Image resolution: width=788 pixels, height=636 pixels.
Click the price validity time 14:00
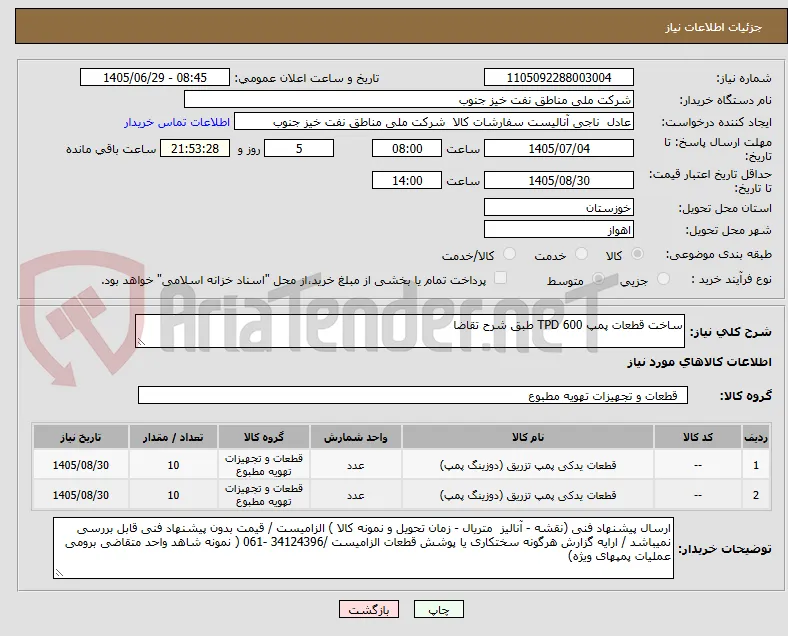pos(407,180)
